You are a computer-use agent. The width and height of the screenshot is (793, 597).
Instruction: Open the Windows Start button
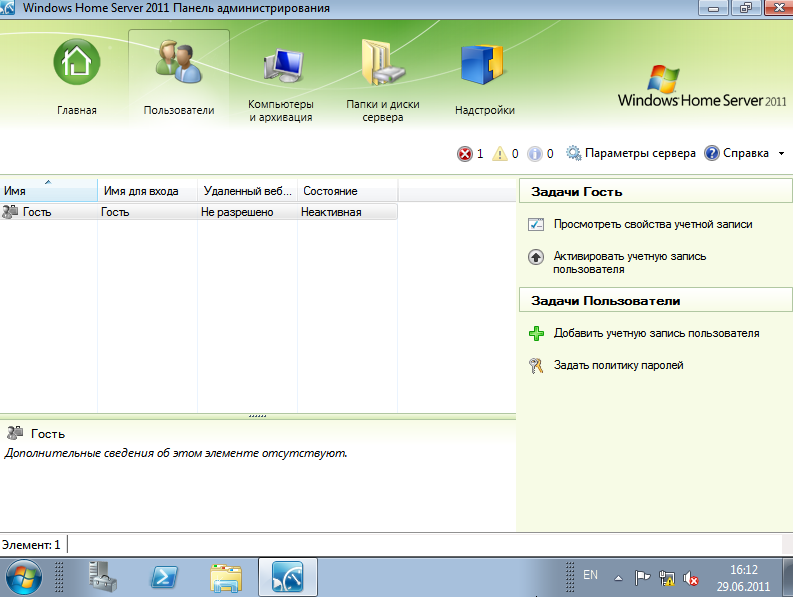click(x=23, y=577)
